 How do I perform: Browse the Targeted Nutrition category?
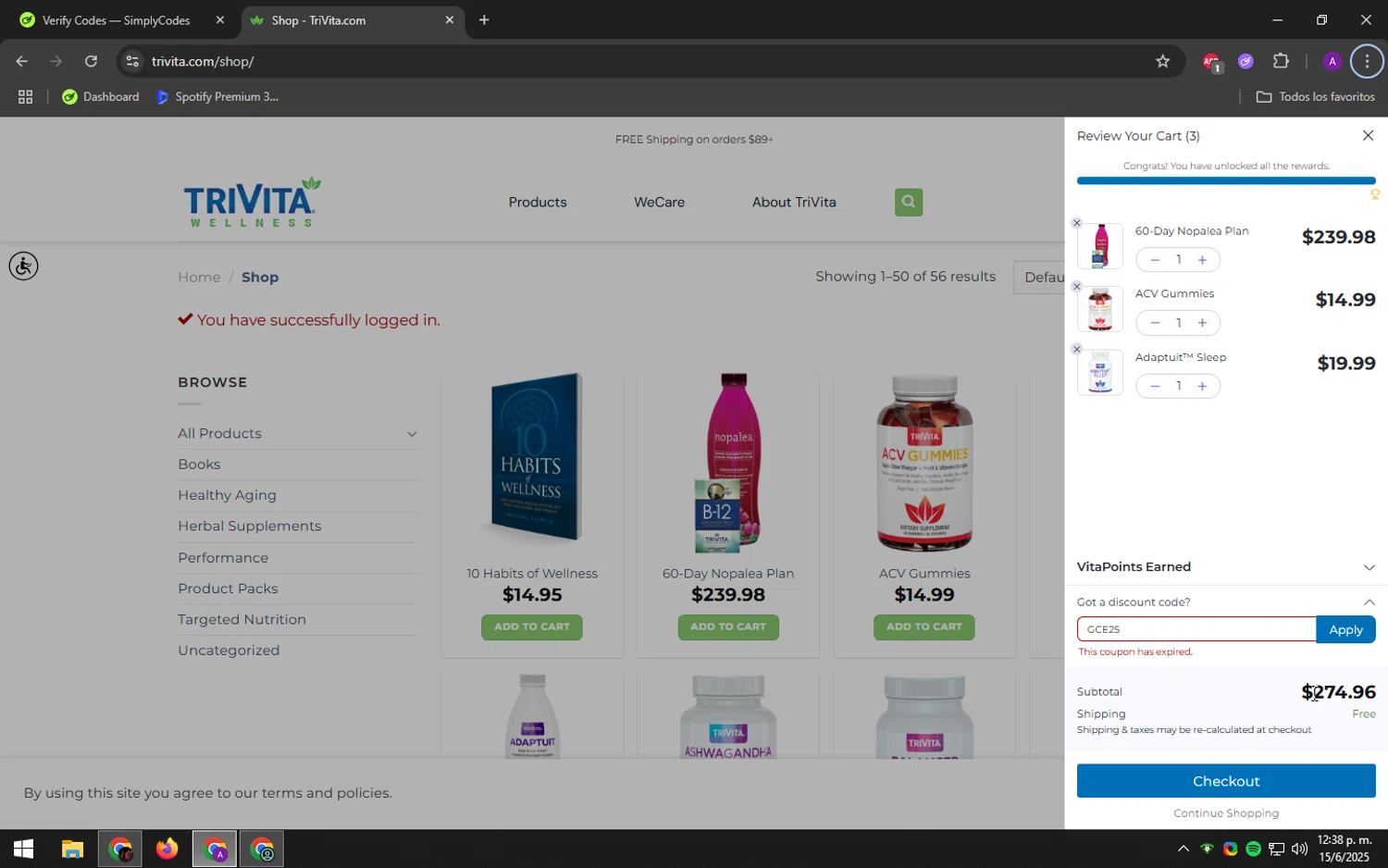click(242, 619)
